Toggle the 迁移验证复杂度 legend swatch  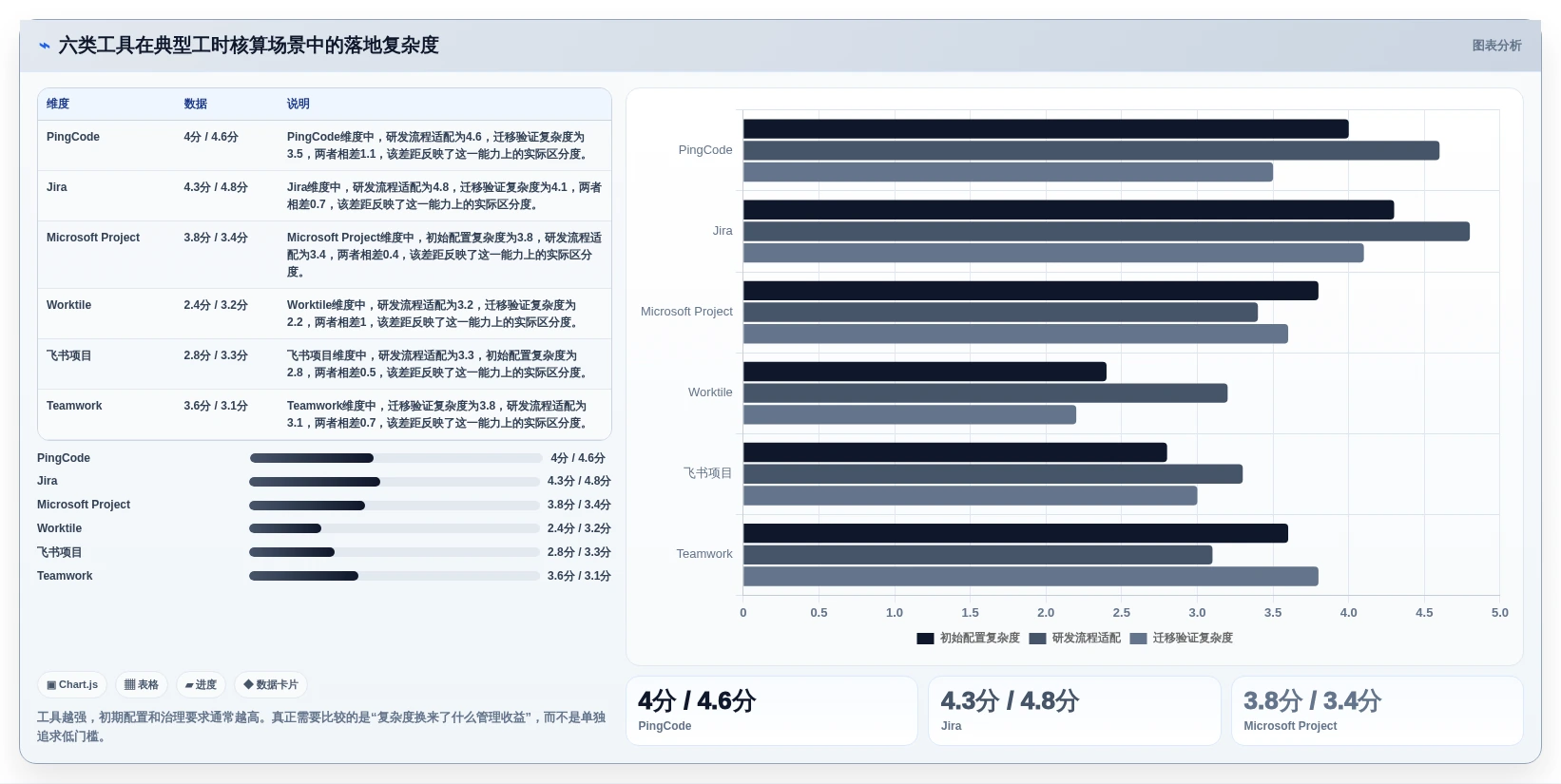pos(1138,639)
